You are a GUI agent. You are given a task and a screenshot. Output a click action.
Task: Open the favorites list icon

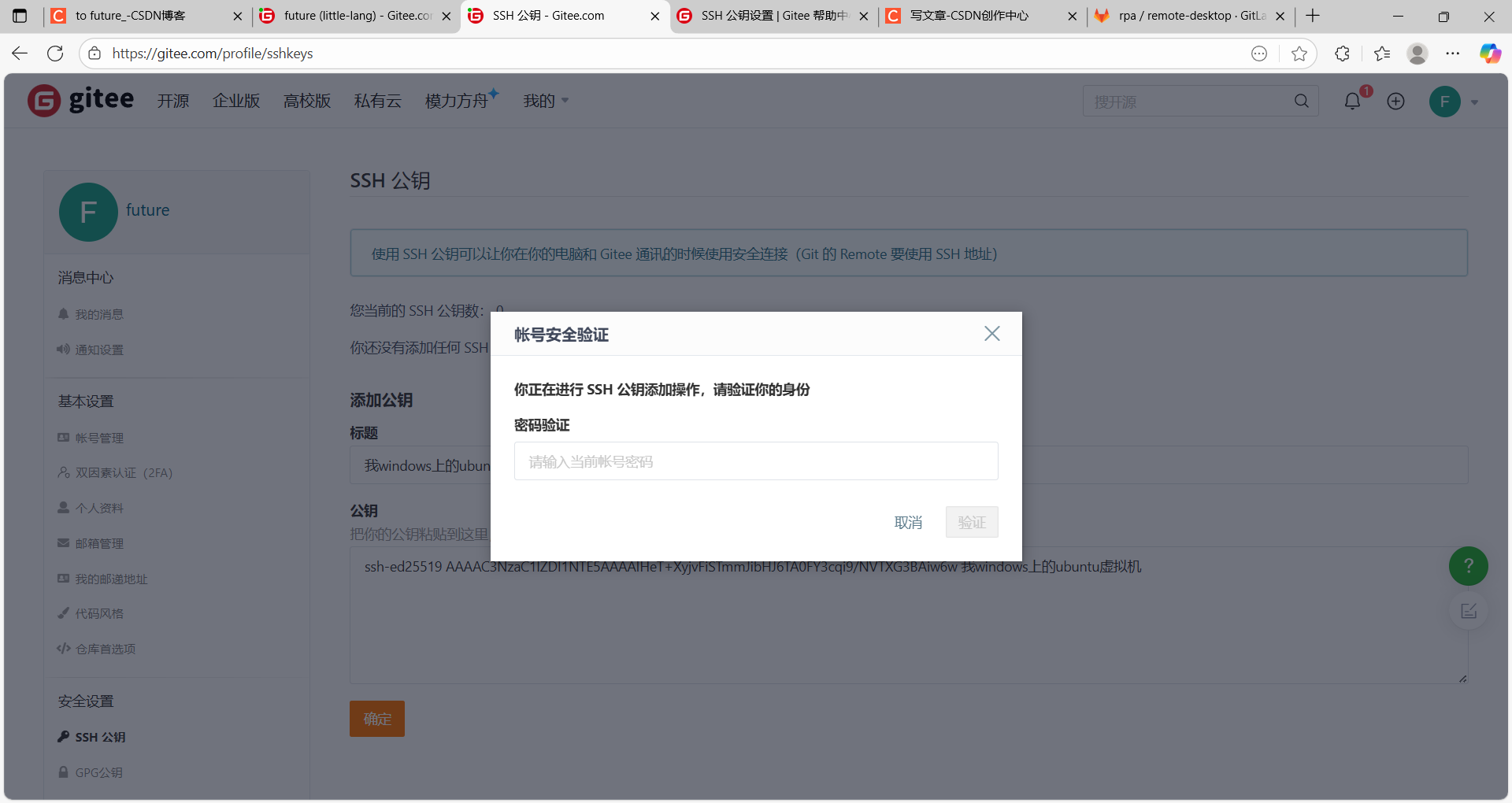[1382, 54]
